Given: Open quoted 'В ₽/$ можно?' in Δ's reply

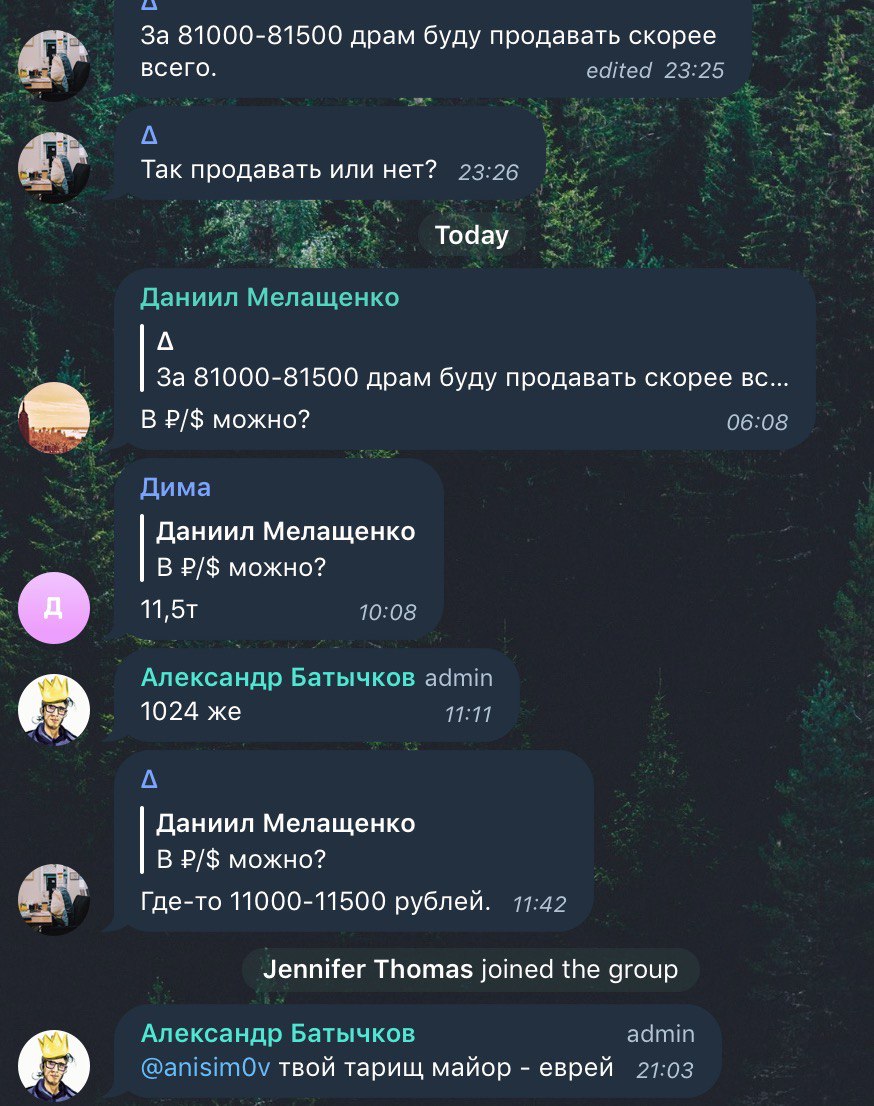Looking at the screenshot, I should click(x=279, y=841).
